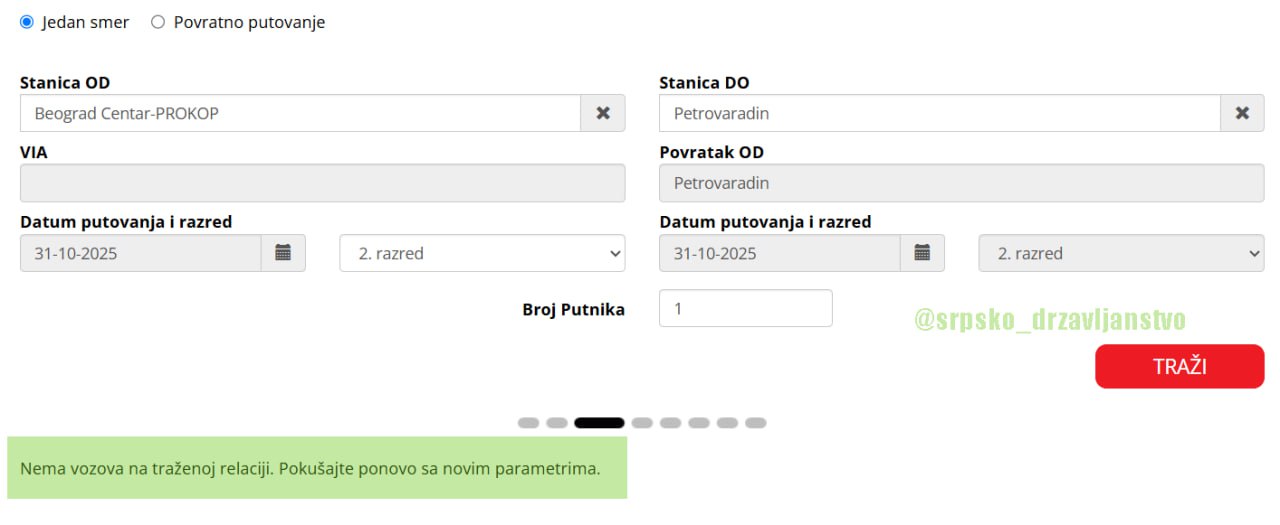The width and height of the screenshot is (1280, 525).
Task: Click the return date field 31-10-2025
Action: tap(779, 253)
